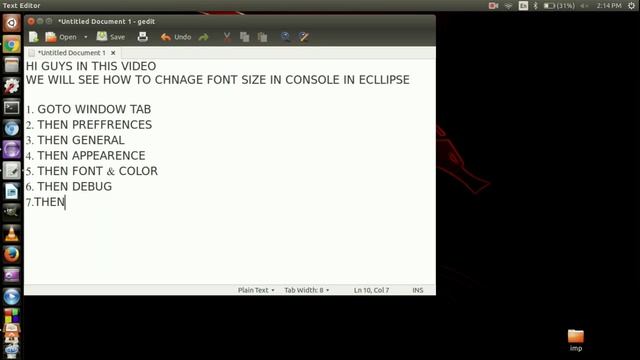
Task: Click Ln 10, Col 7 status indicator
Action: click(371, 290)
